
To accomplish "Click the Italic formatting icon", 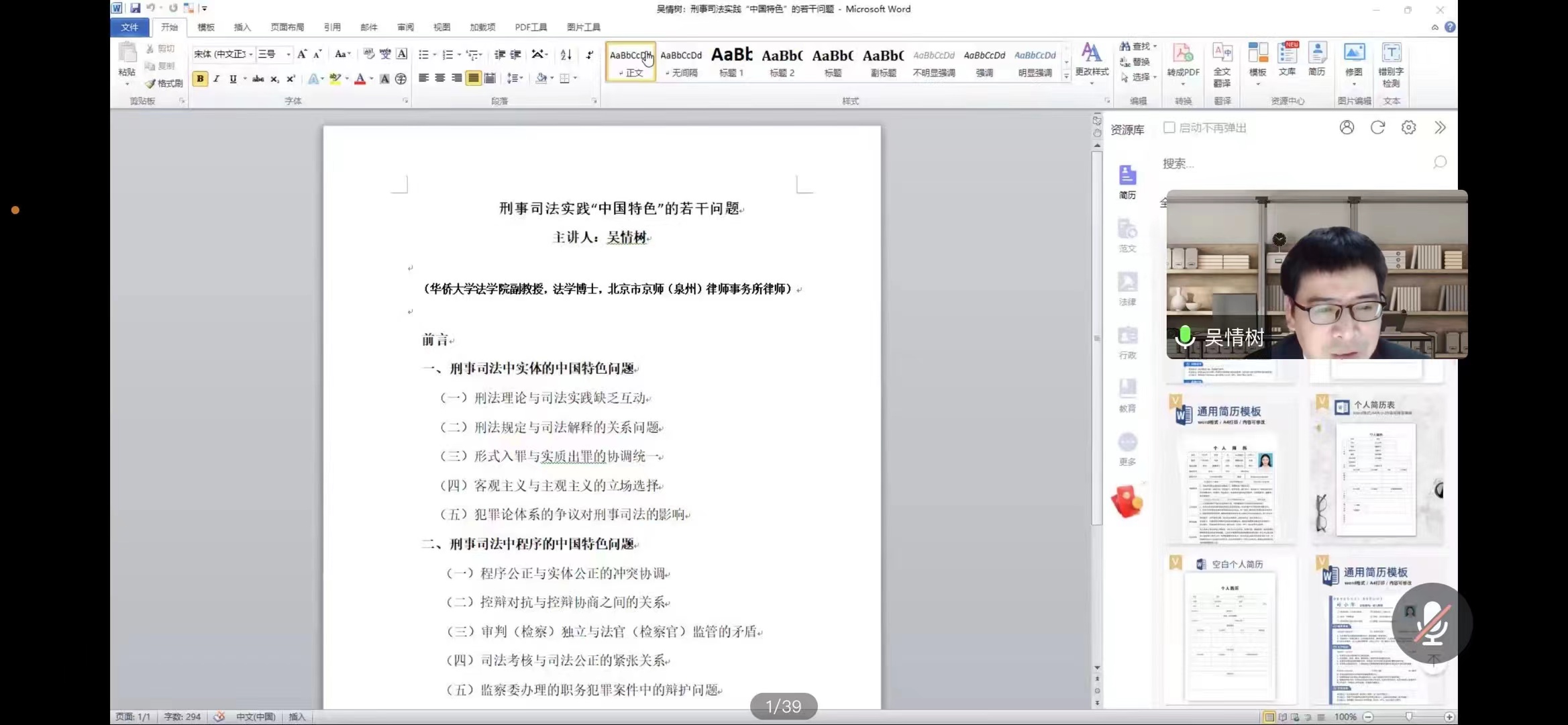I will pyautogui.click(x=216, y=79).
